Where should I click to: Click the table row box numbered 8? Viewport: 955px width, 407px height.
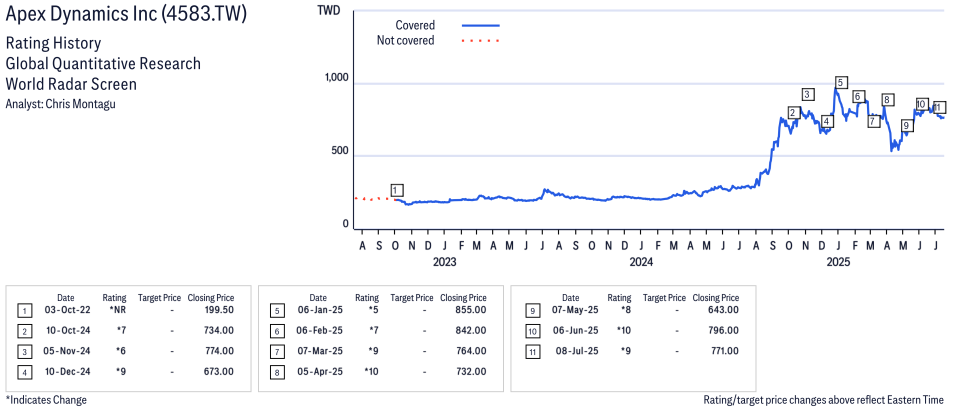click(276, 372)
